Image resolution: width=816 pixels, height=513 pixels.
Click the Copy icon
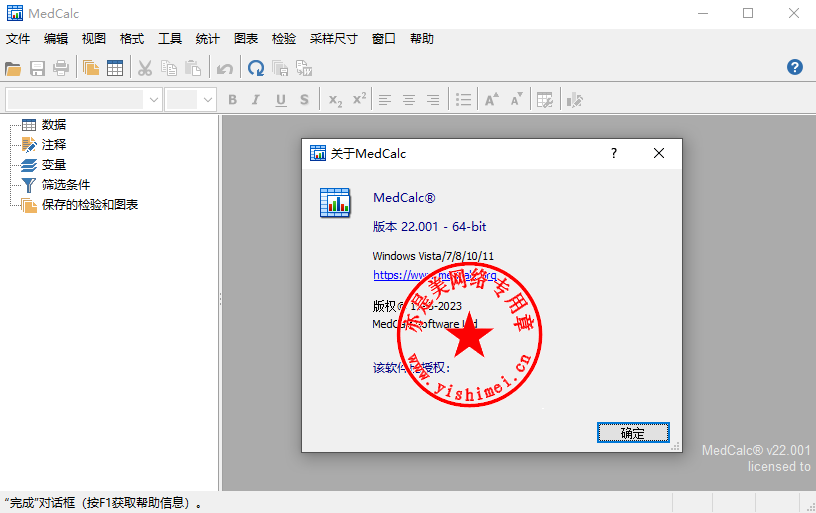169,68
